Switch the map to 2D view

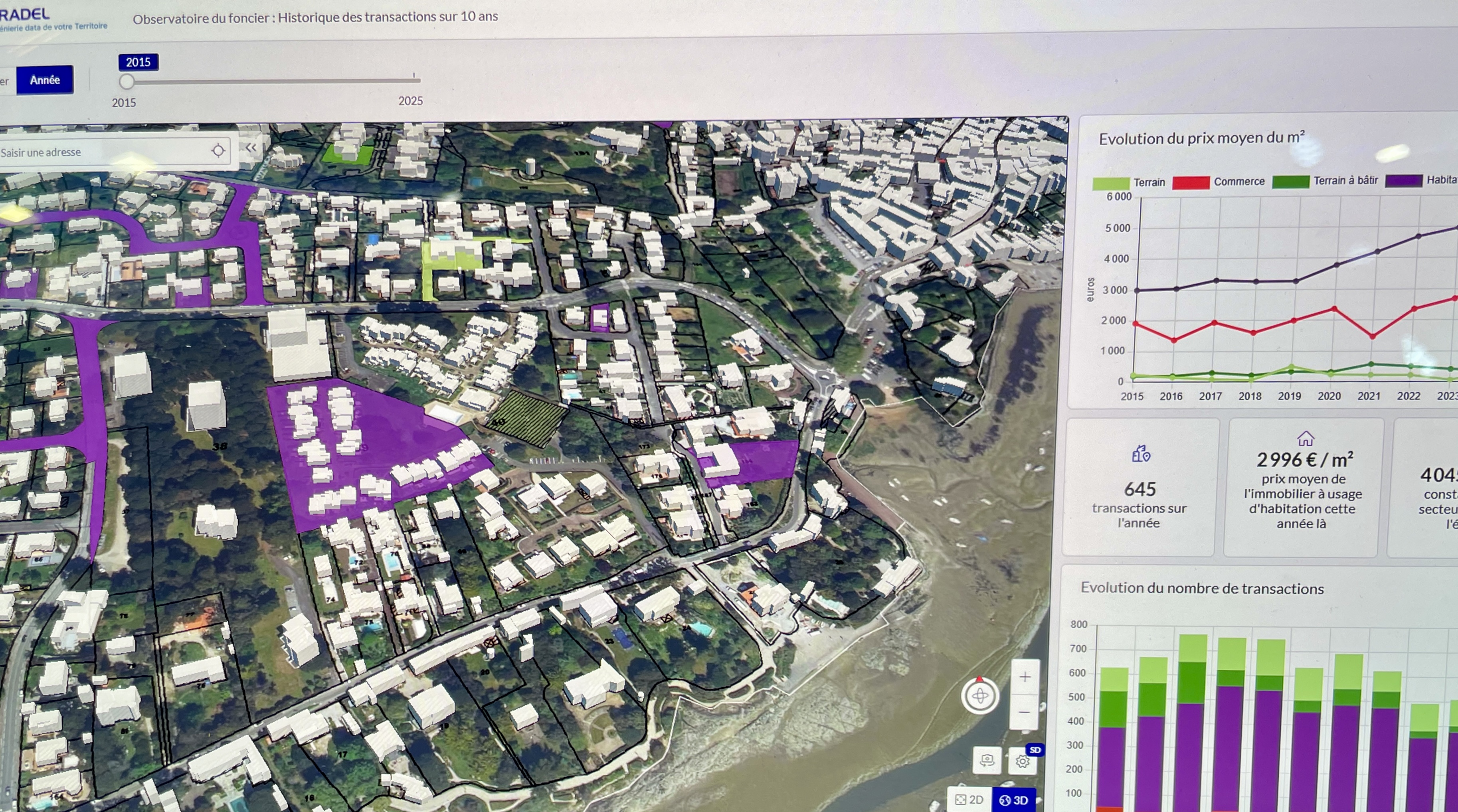point(969,800)
